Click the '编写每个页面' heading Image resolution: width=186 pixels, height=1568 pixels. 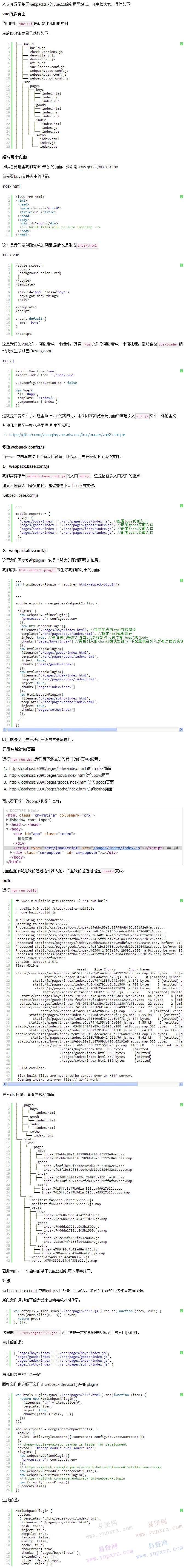pyautogui.click(x=15, y=156)
